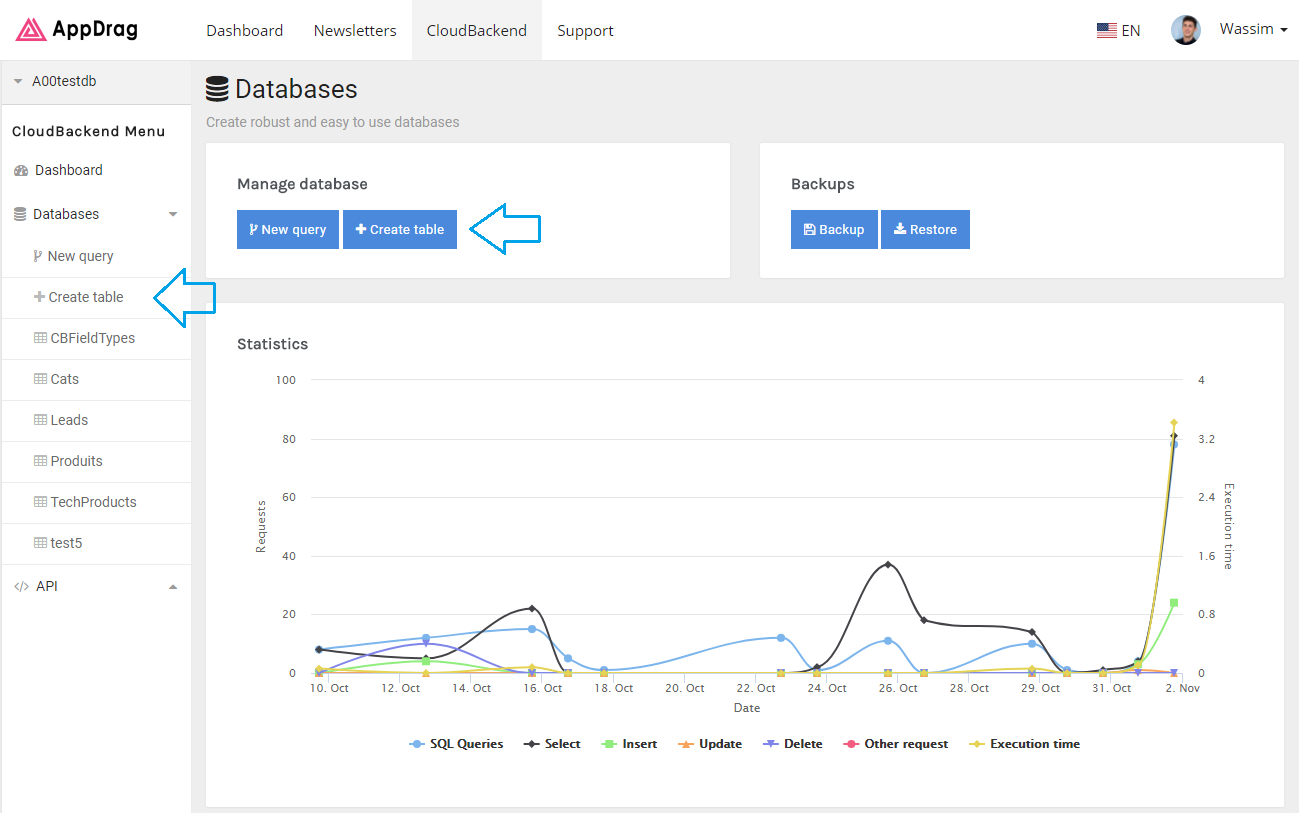1299x813 pixels.
Task: Toggle the Update series in legend
Action: point(710,744)
